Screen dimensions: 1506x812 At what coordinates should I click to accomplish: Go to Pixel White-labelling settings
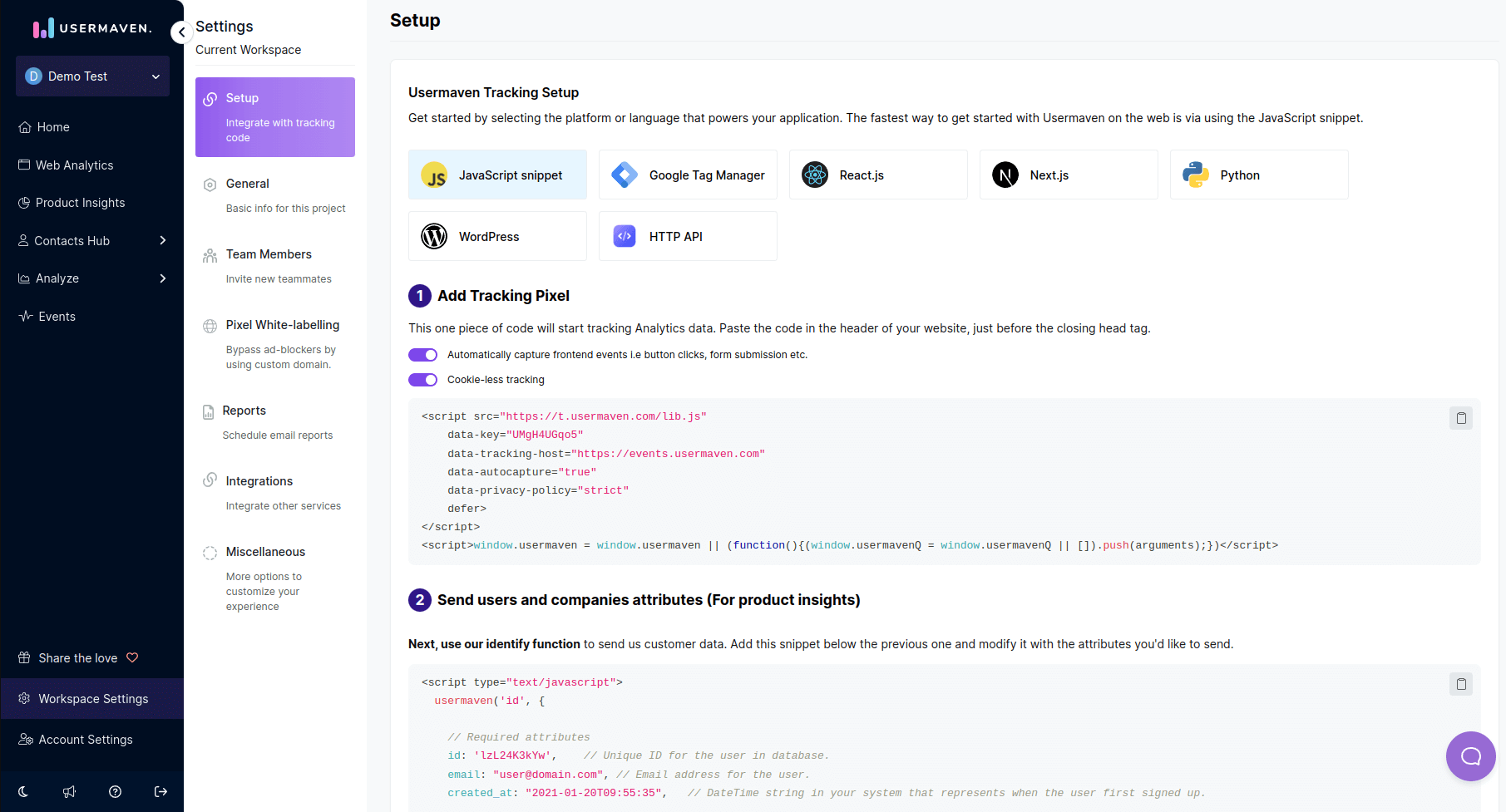[282, 325]
